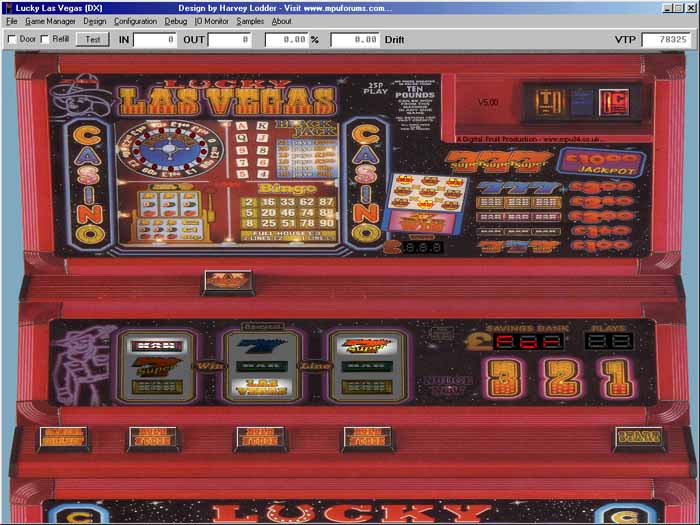Click the large number 2 lamp
700x525 pixels.
562,379
